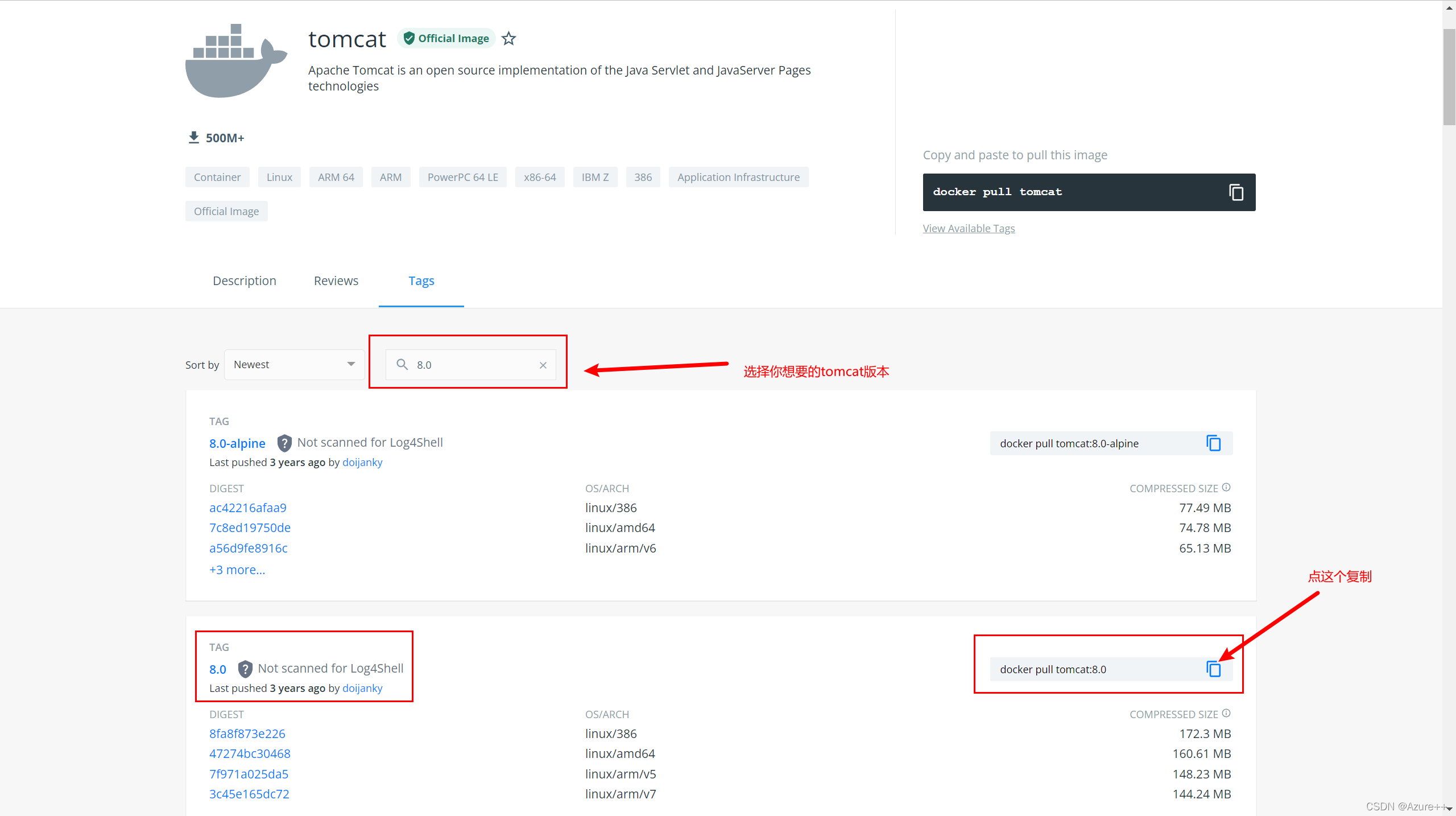Click the Log4Shell shield icon for 8.0-alpine
This screenshot has width=1456, height=816.
coord(284,443)
